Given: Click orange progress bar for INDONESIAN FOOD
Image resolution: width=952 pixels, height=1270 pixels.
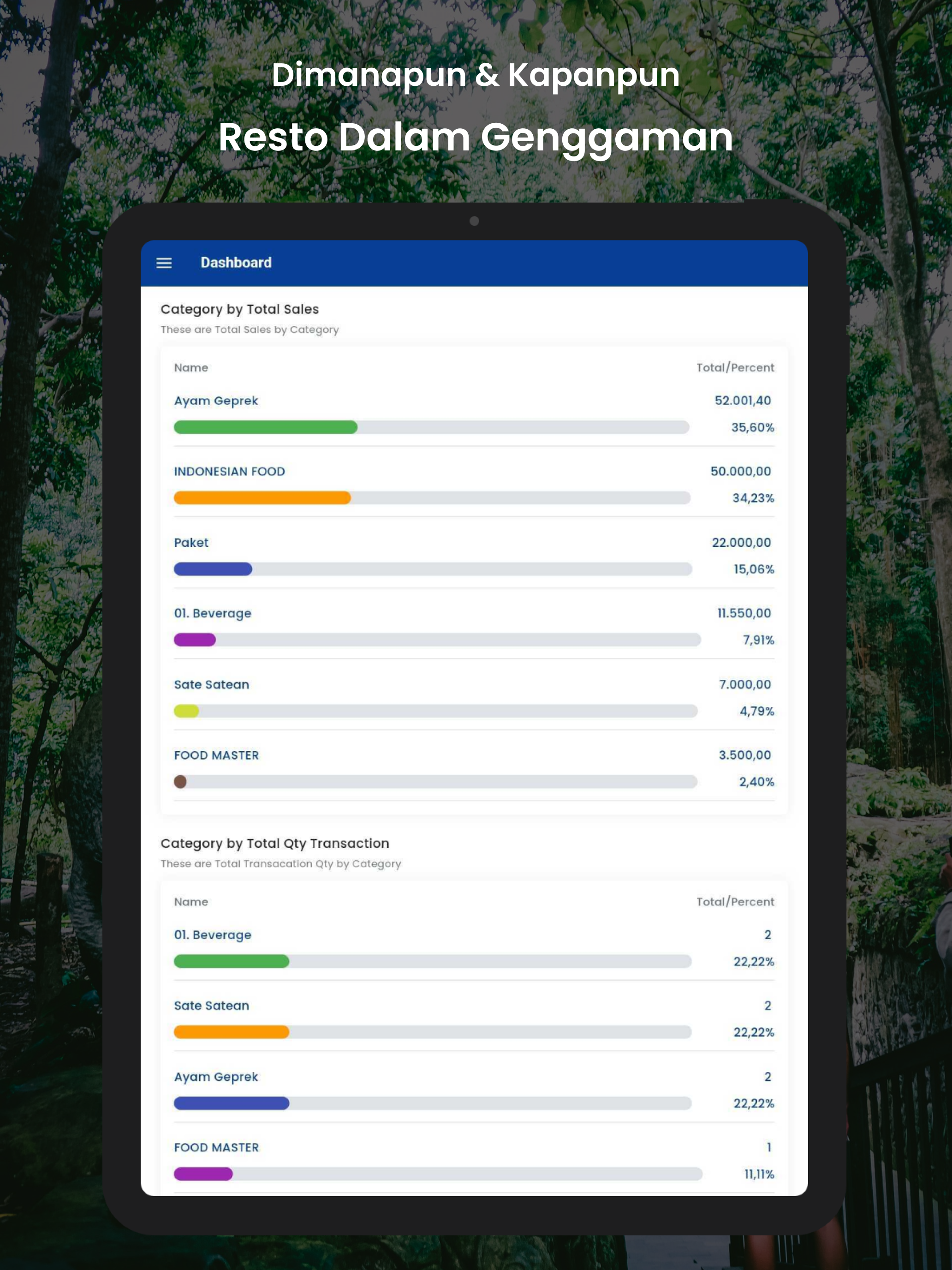Looking at the screenshot, I should (x=262, y=498).
